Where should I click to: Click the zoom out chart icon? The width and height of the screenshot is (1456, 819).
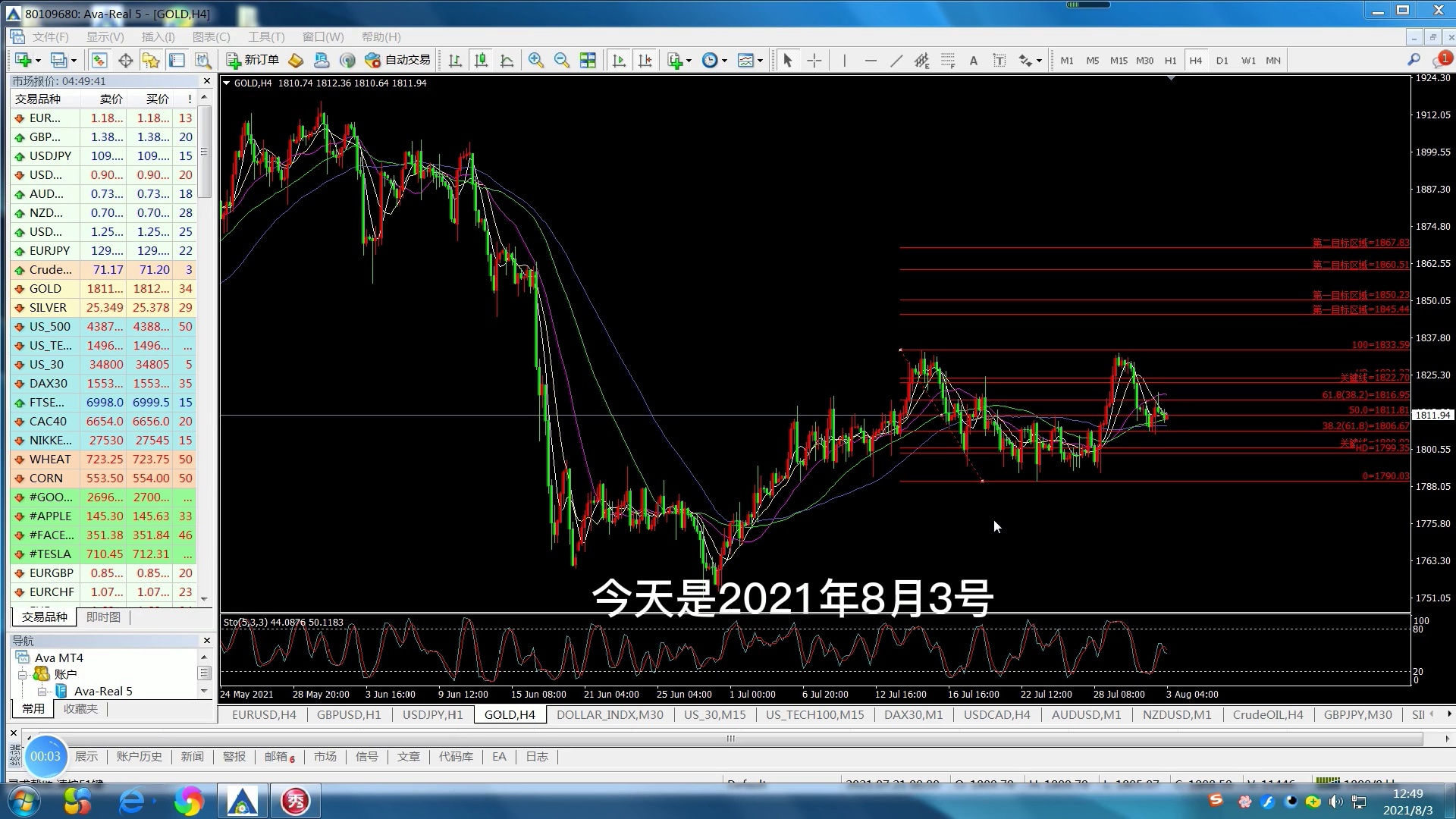pos(562,61)
